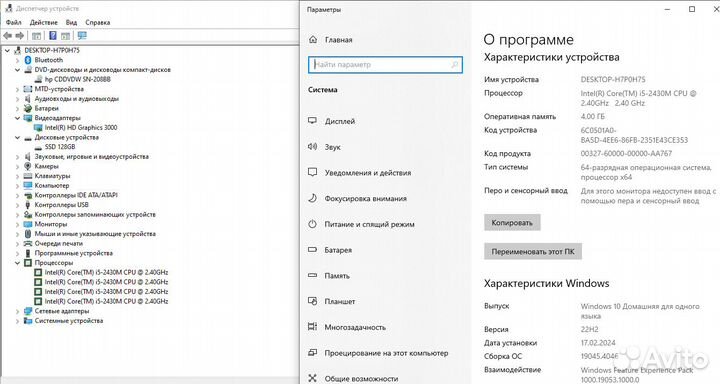The width and height of the screenshot is (720, 384).
Task: Collapse the Видеоадаптеры tree node
Action: (17, 118)
